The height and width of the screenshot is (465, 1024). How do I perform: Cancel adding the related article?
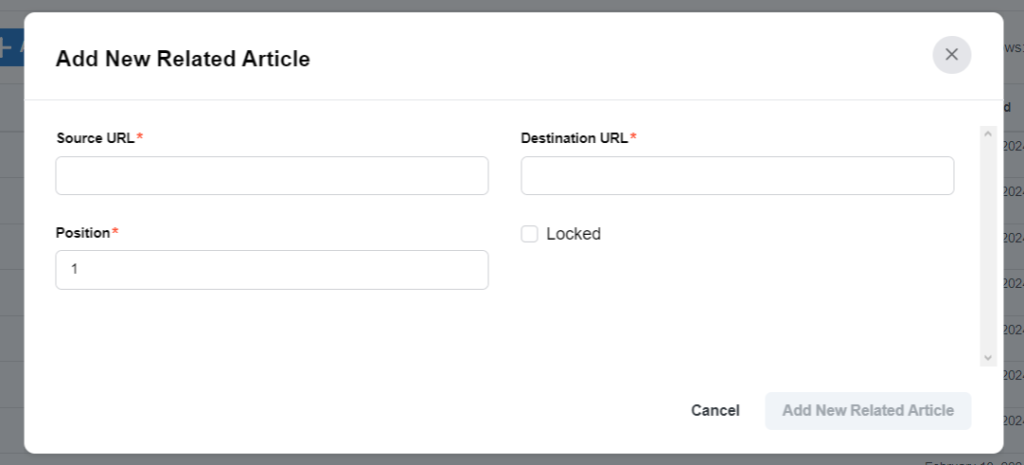(x=715, y=411)
